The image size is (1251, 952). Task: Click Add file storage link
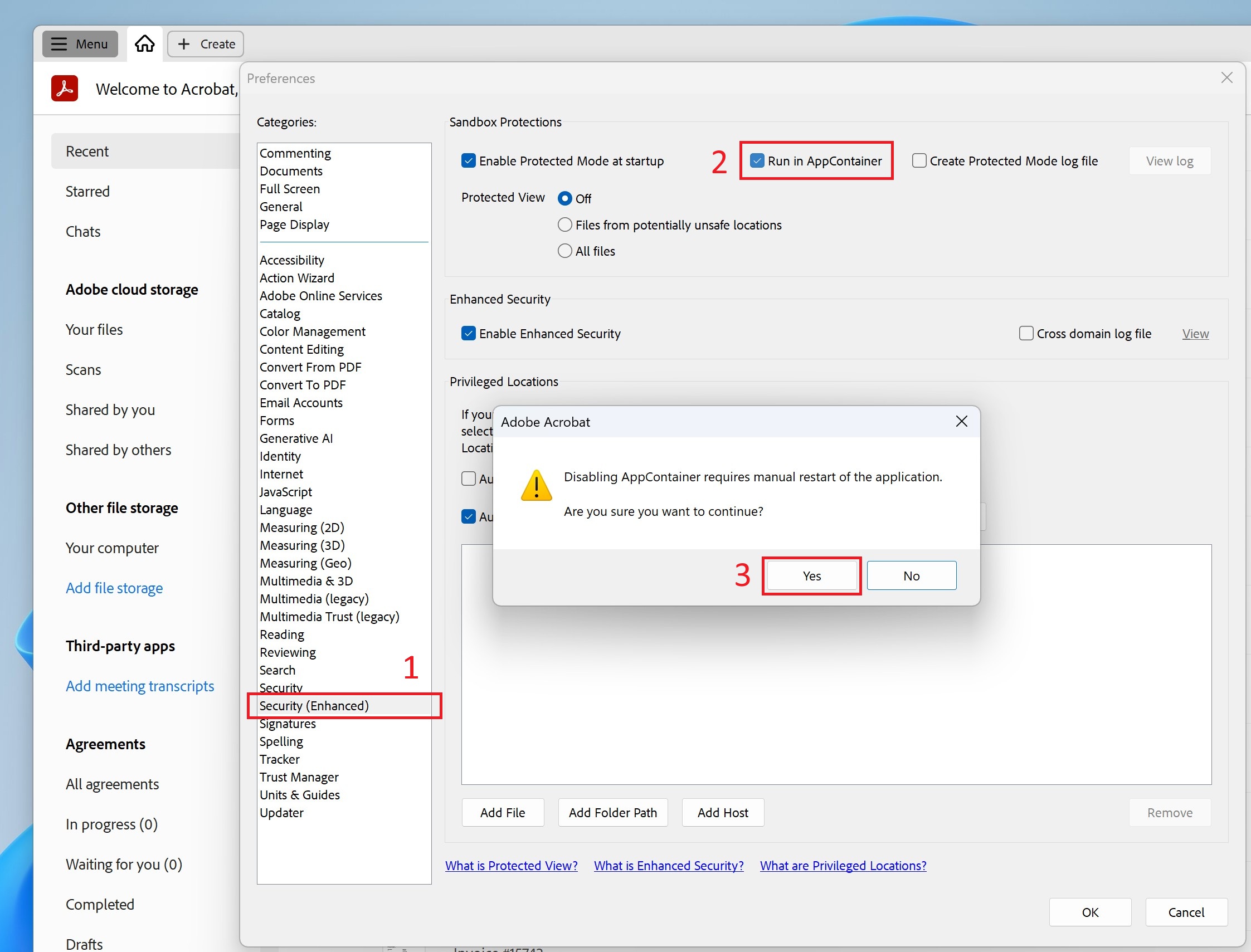click(114, 588)
